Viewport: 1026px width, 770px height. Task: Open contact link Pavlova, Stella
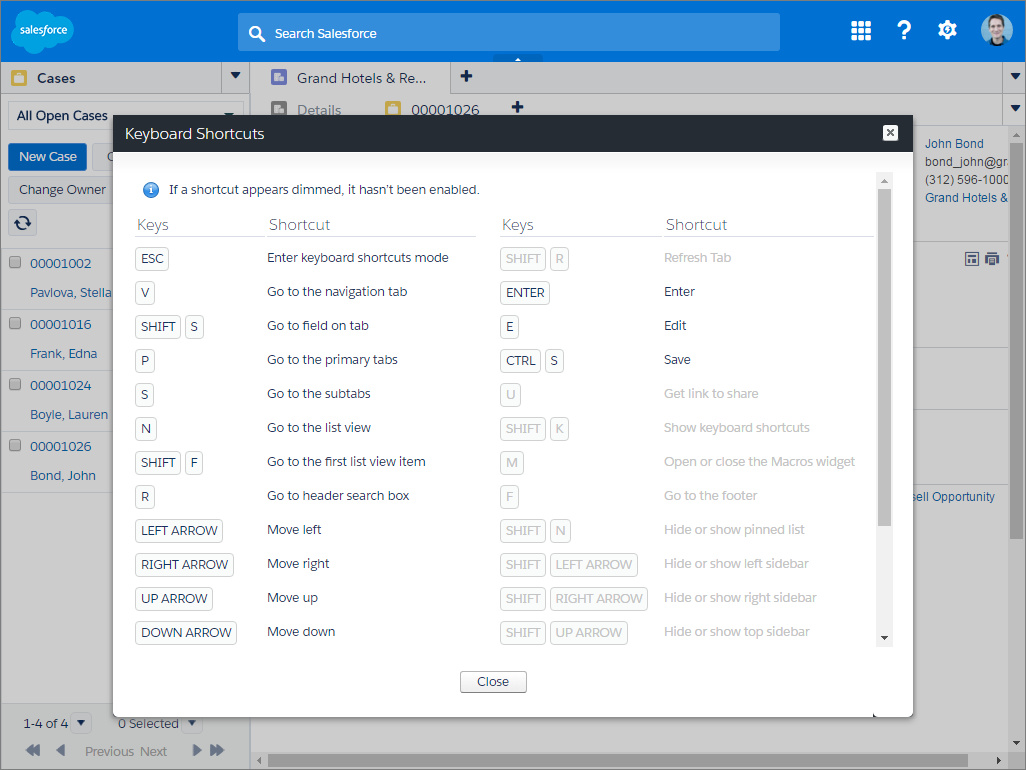(71, 292)
